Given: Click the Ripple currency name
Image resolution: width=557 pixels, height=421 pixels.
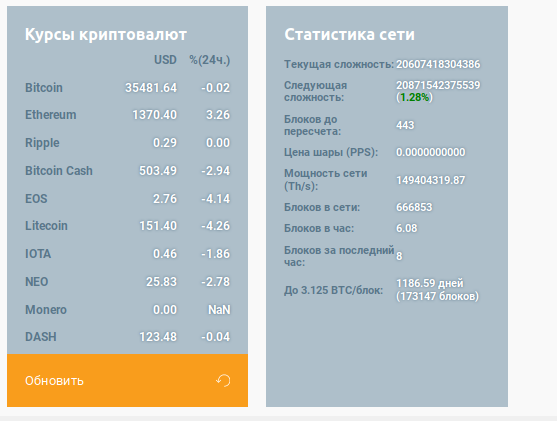Looking at the screenshot, I should click(42, 143).
